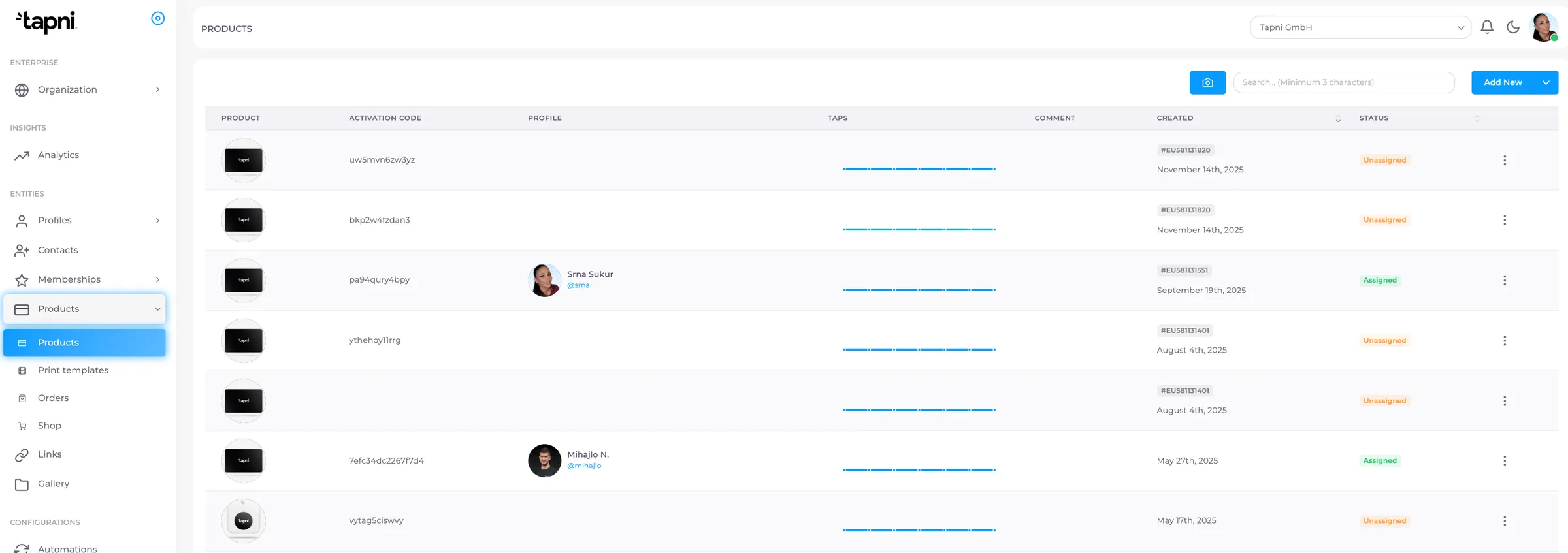
Task: Open row menu for ythehoy11rrg
Action: tap(1504, 341)
